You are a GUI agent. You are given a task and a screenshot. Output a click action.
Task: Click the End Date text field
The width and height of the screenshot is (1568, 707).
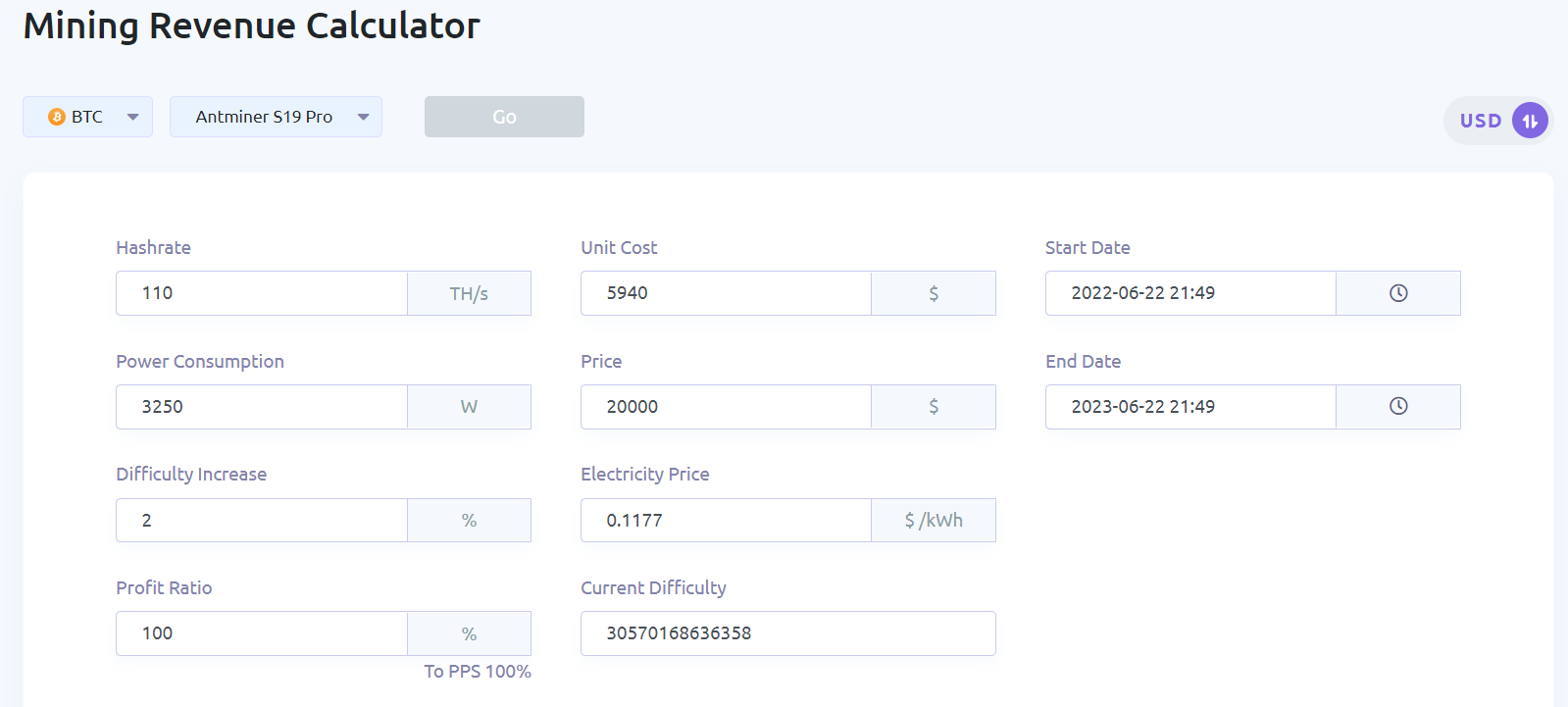[1190, 407]
